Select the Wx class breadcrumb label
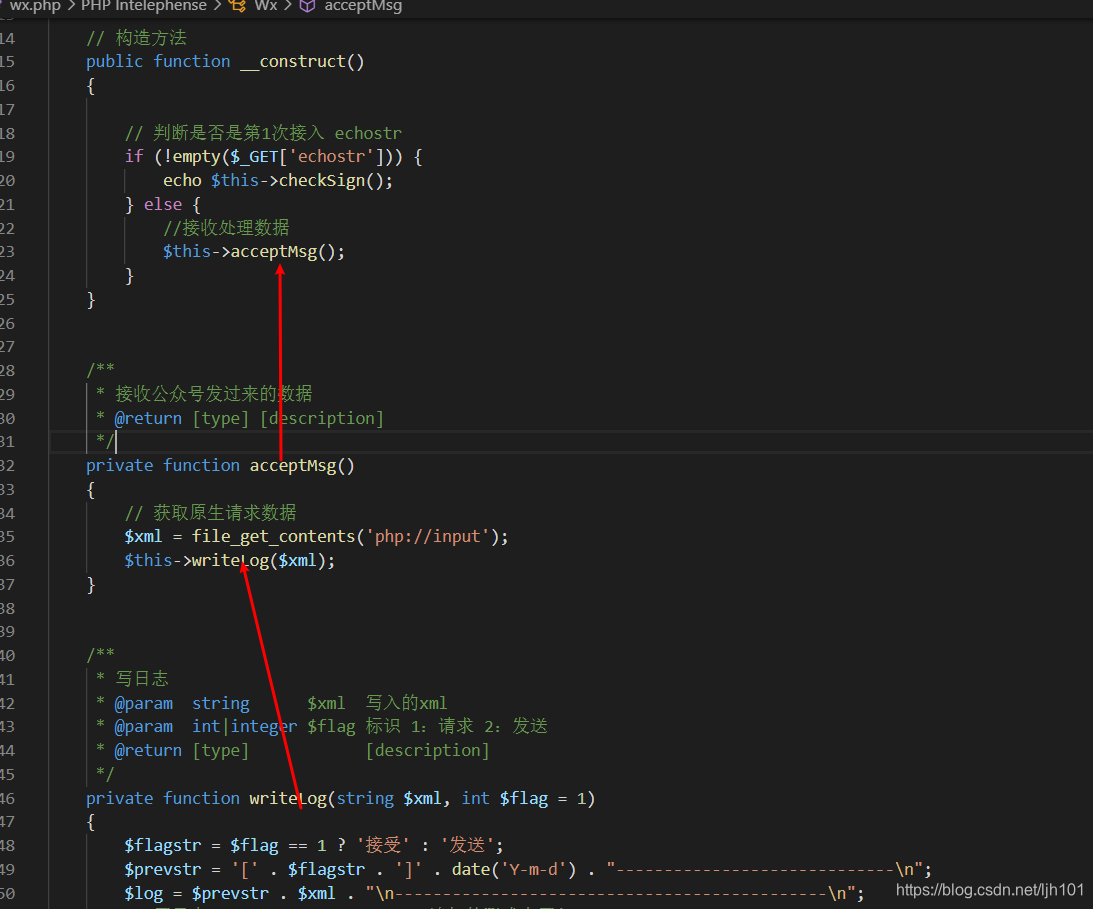The image size is (1093, 909). pyautogui.click(x=266, y=6)
